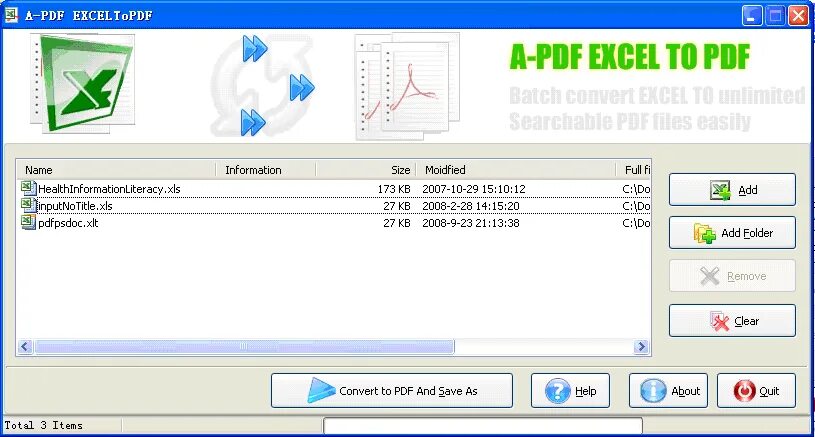815x437 pixels.
Task: Quit the application with Quit button
Action: tap(756, 390)
